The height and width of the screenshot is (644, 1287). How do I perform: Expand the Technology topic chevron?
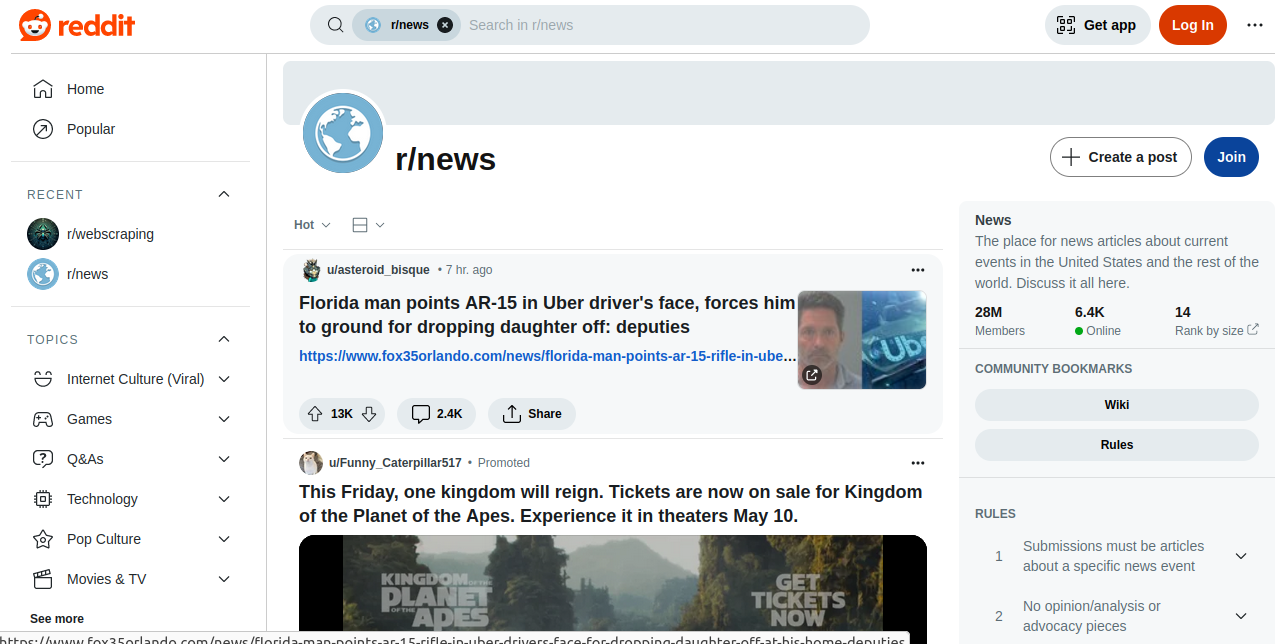coord(224,499)
